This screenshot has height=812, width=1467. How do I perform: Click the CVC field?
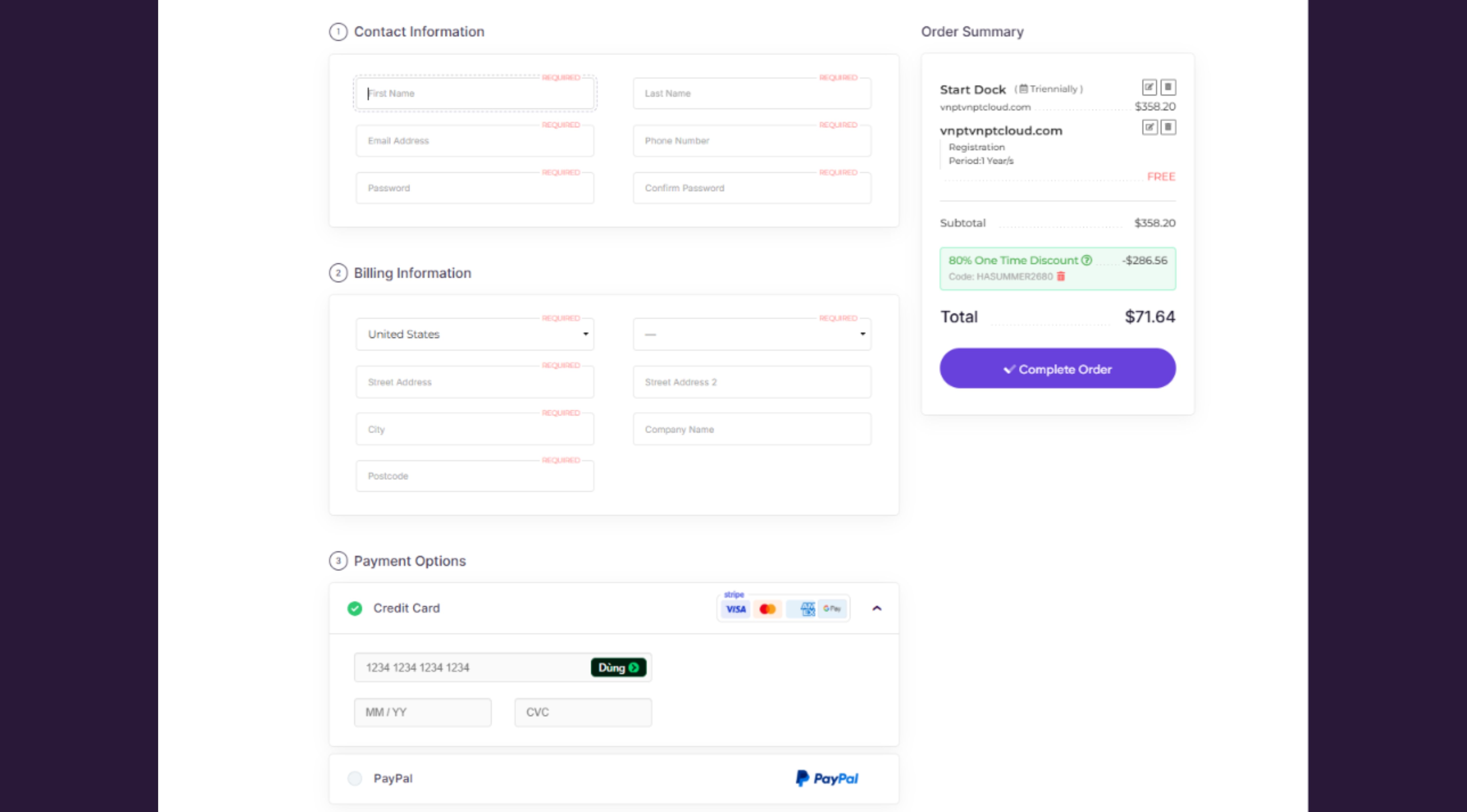[583, 712]
